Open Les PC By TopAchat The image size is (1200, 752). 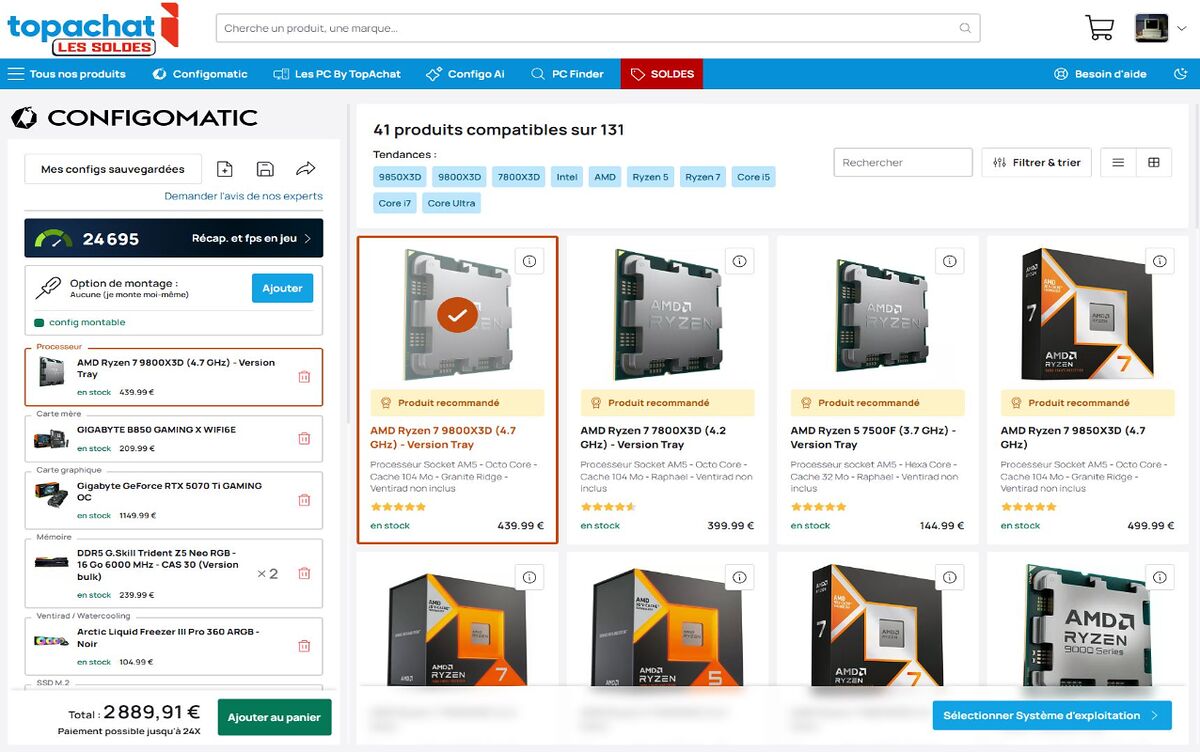coord(337,74)
